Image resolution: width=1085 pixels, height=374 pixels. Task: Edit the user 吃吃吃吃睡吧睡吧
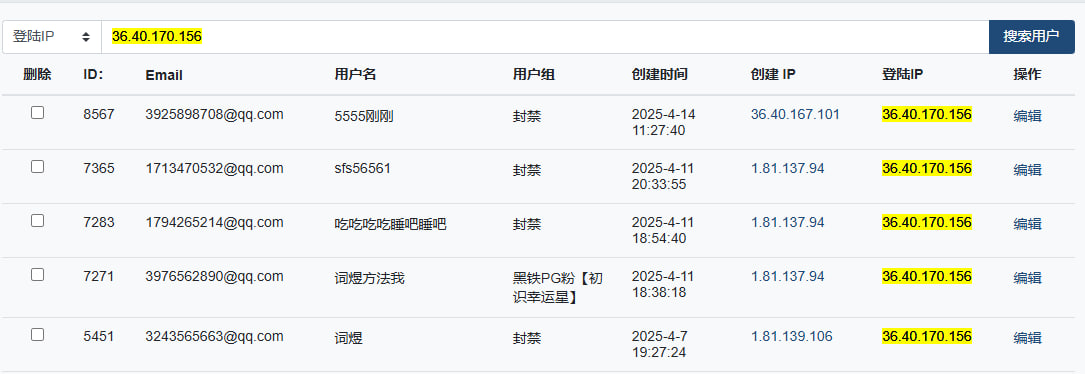coord(1028,224)
